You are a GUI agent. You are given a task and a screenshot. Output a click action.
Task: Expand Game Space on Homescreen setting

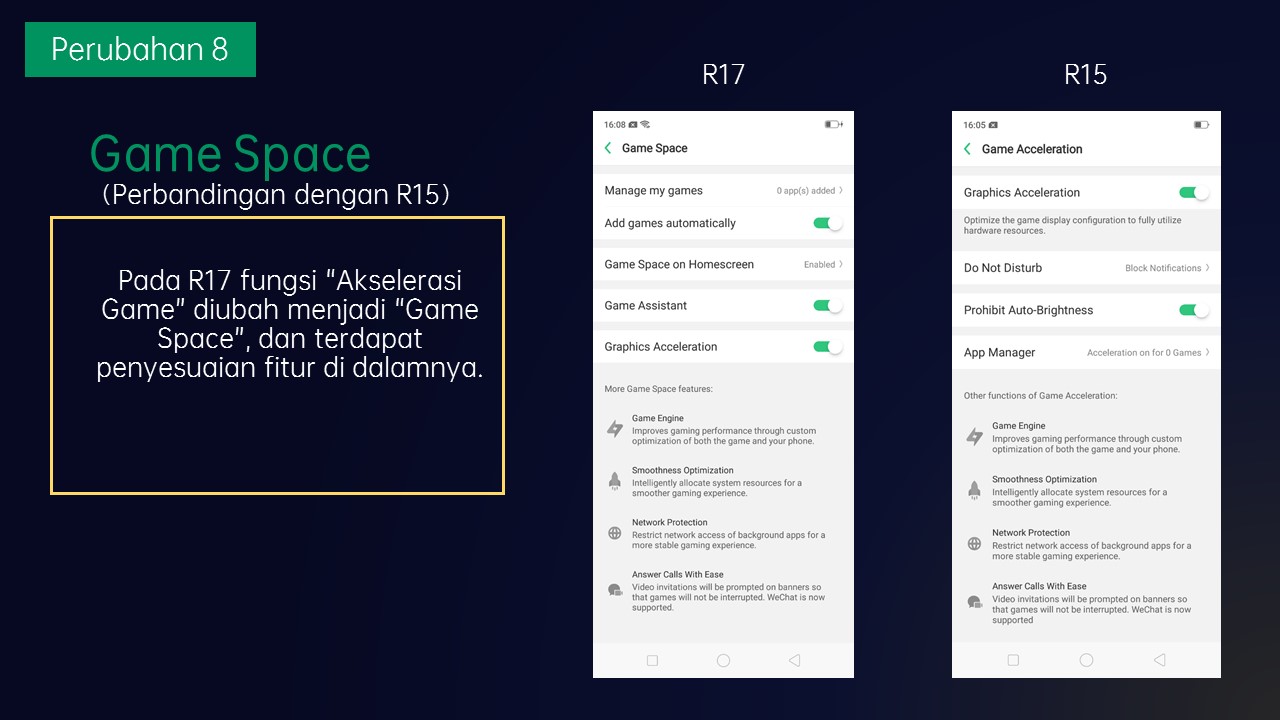[840, 264]
